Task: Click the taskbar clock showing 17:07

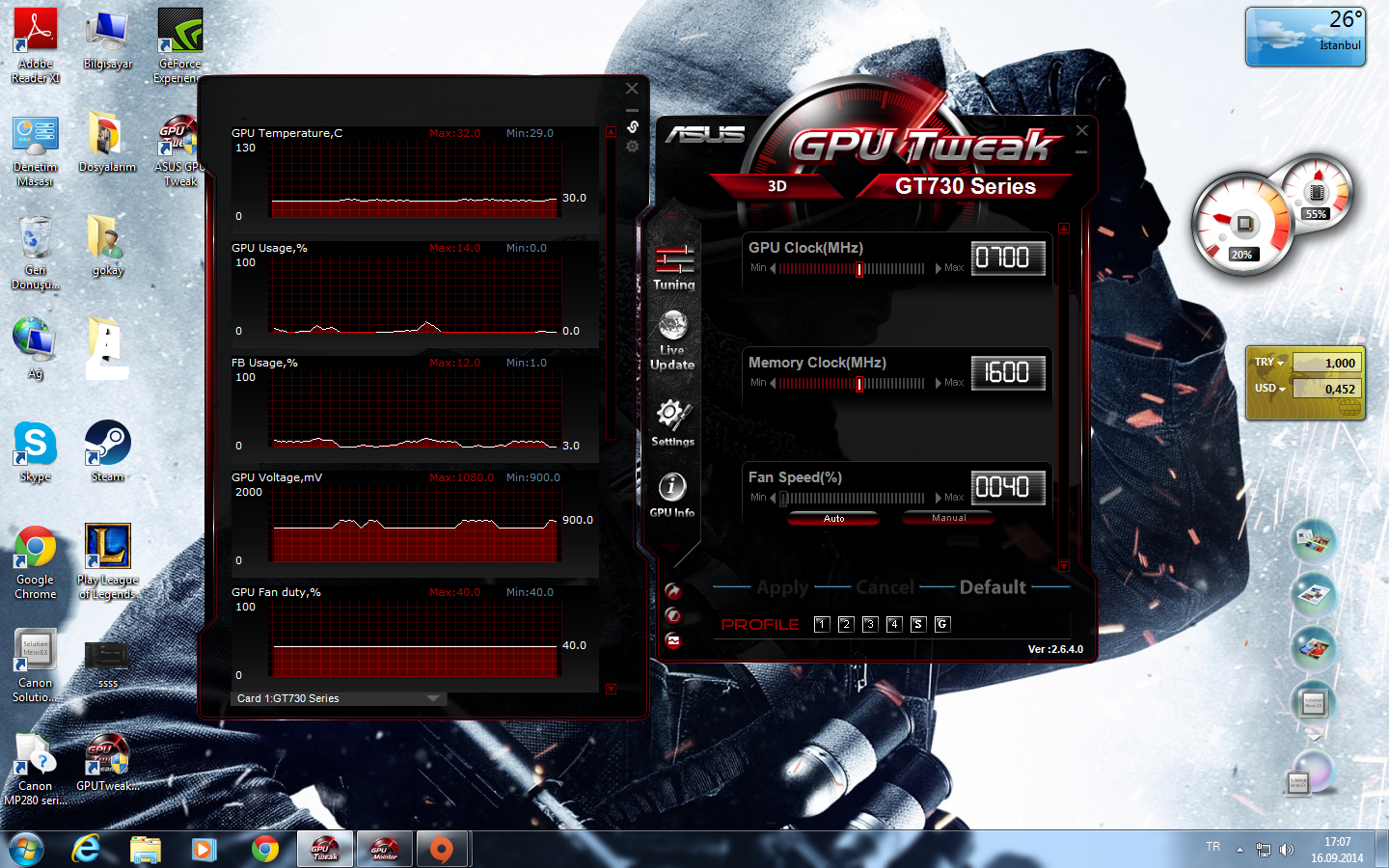Action: [1337, 850]
